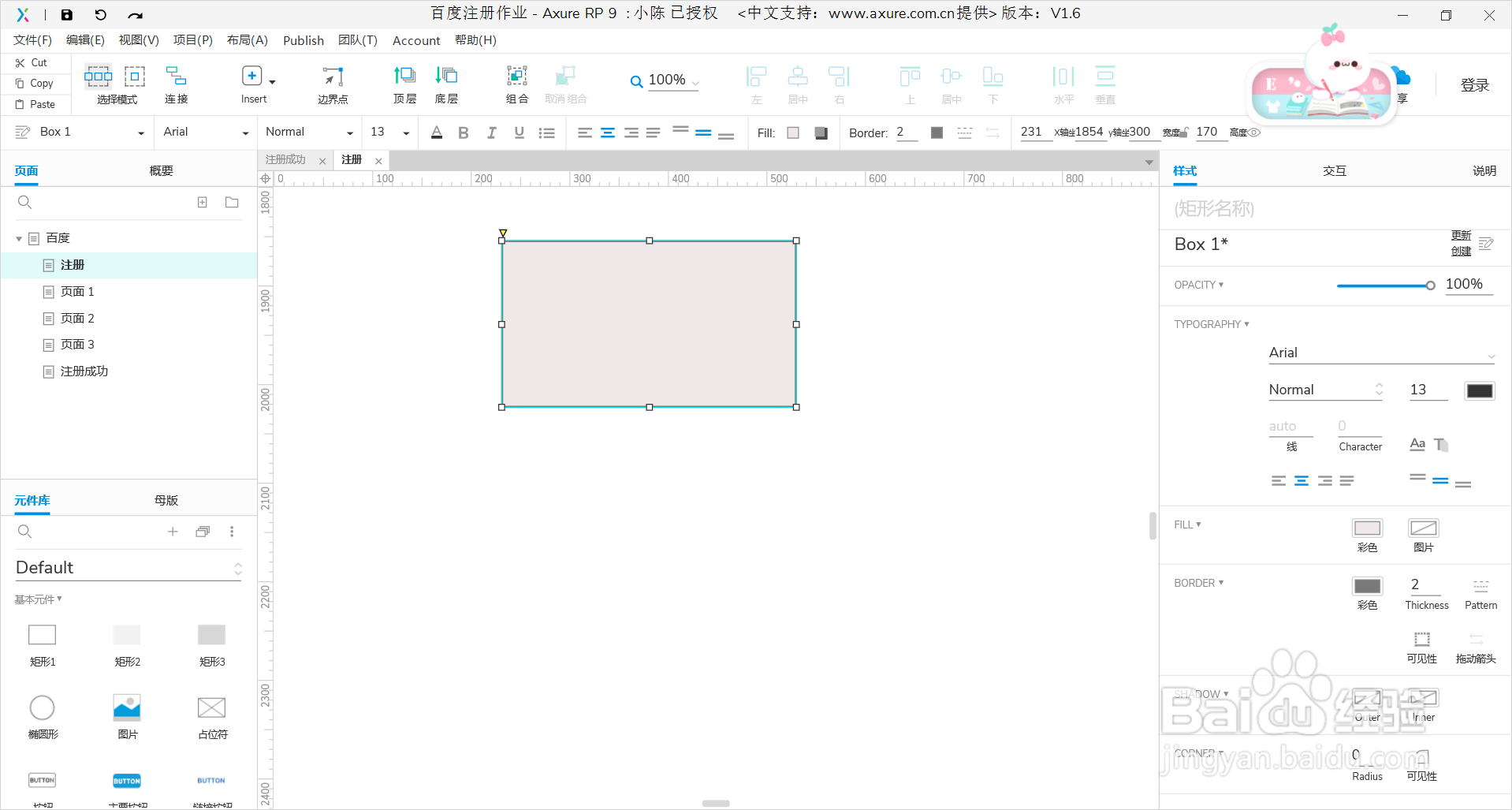This screenshot has width=1512, height=810.
Task: Click the Save icon in title bar
Action: (x=67, y=14)
